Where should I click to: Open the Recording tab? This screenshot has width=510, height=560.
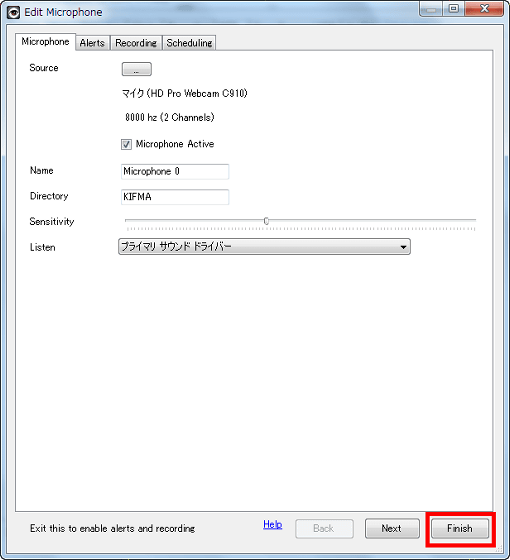[x=136, y=43]
